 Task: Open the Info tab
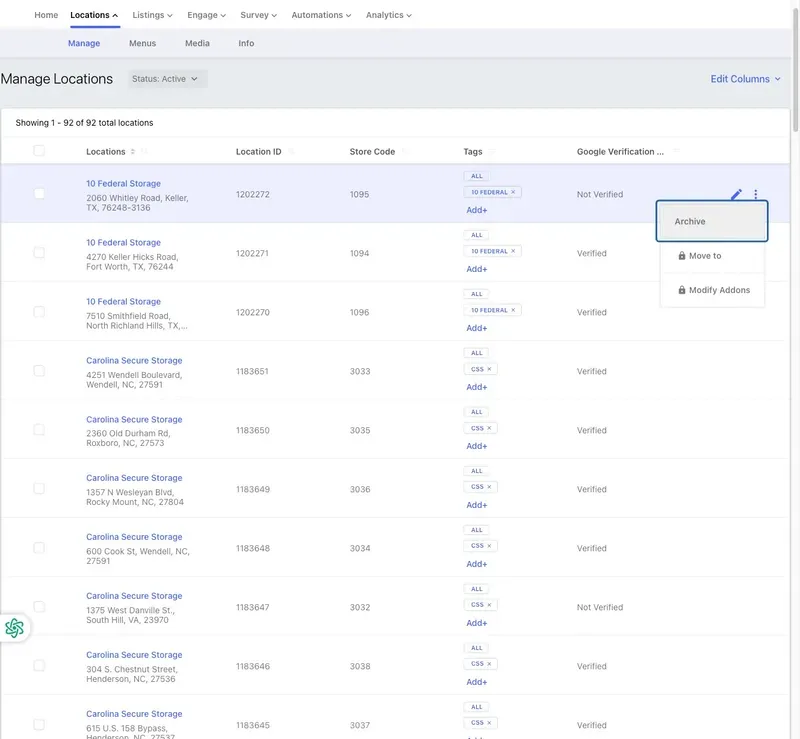click(246, 43)
